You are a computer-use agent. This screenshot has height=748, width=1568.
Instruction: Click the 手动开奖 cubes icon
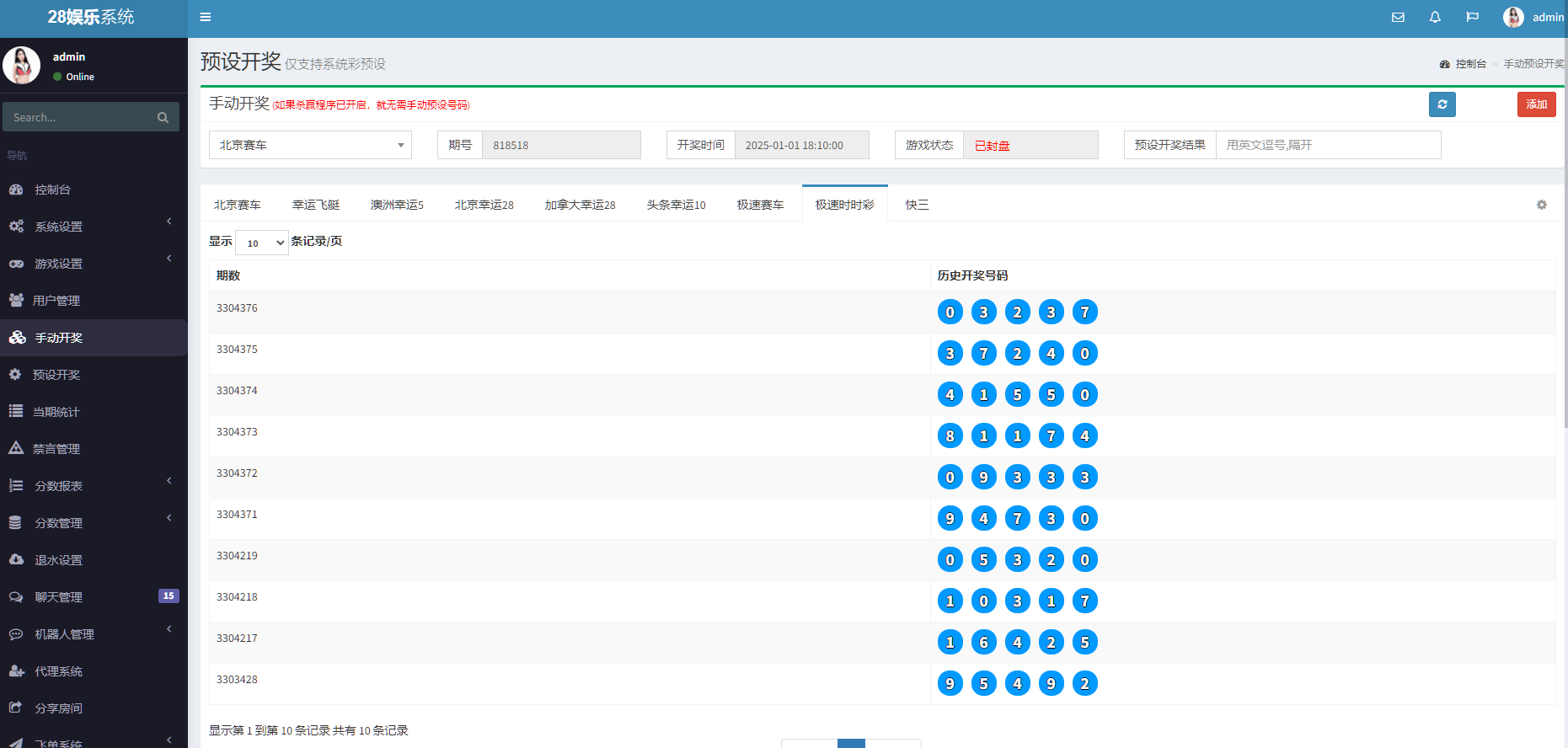pyautogui.click(x=18, y=338)
